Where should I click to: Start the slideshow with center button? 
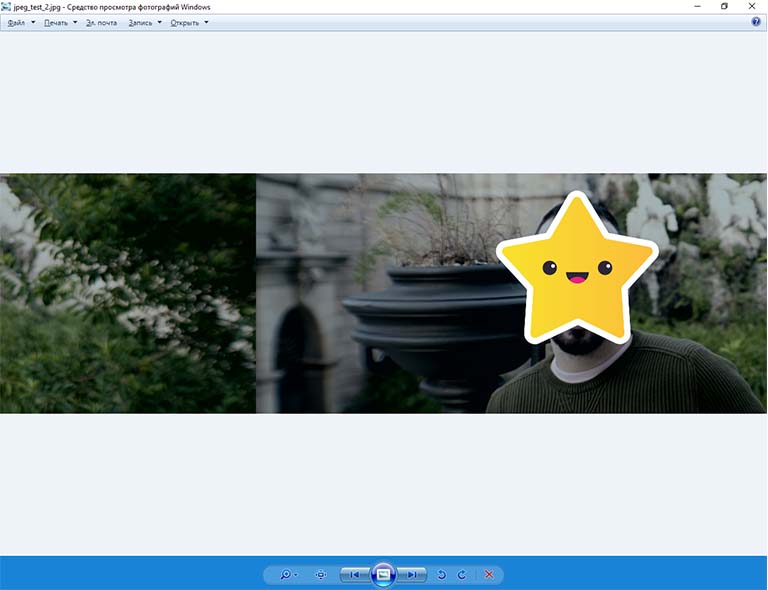(x=383, y=575)
